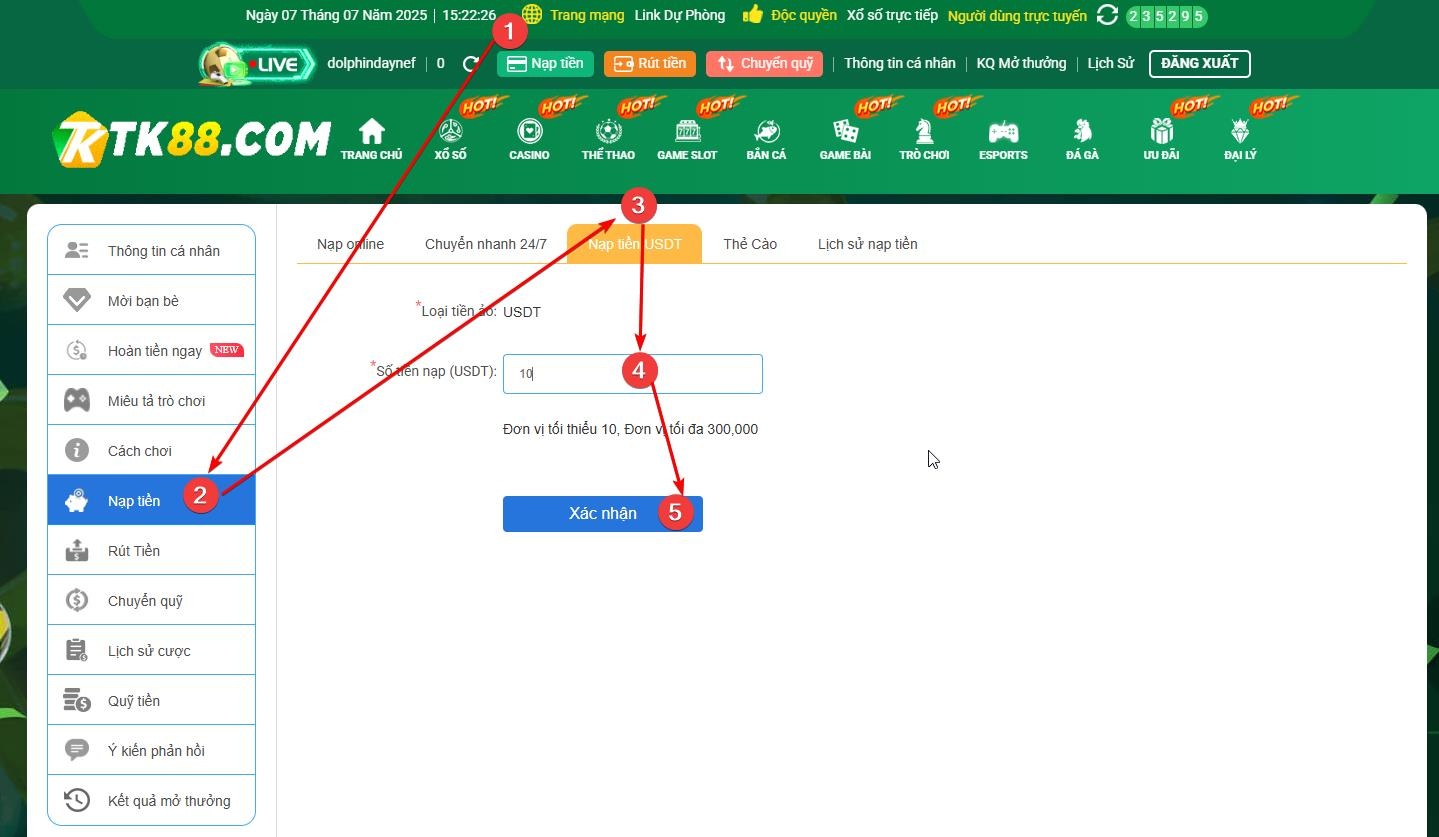Click the Người dùng trực tuyến label
Screen dimensions: 1439x837
pyautogui.click(x=1017, y=16)
